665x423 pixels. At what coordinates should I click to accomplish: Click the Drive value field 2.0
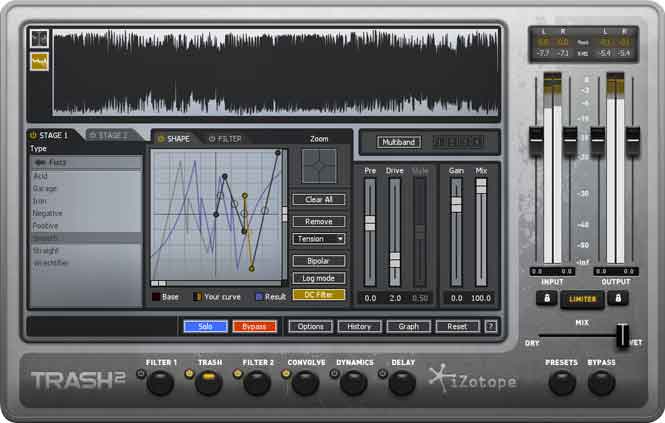[395, 298]
